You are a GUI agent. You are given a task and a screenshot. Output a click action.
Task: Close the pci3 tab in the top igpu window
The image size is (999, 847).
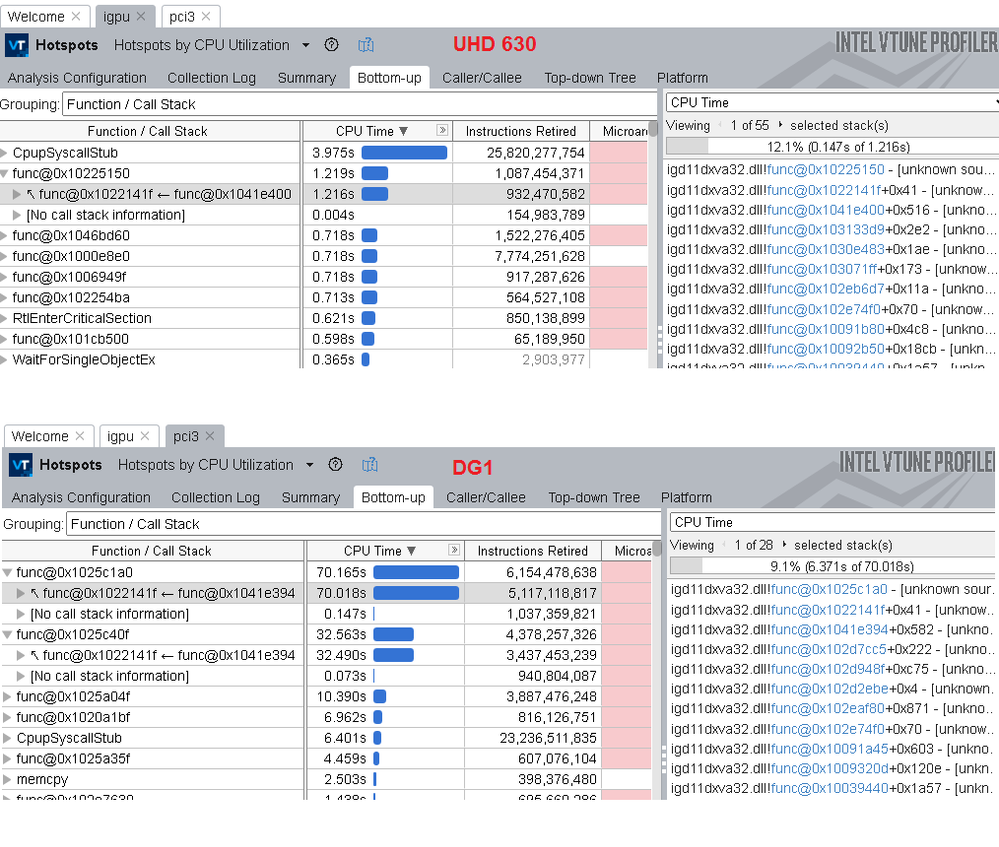pyautogui.click(x=206, y=16)
